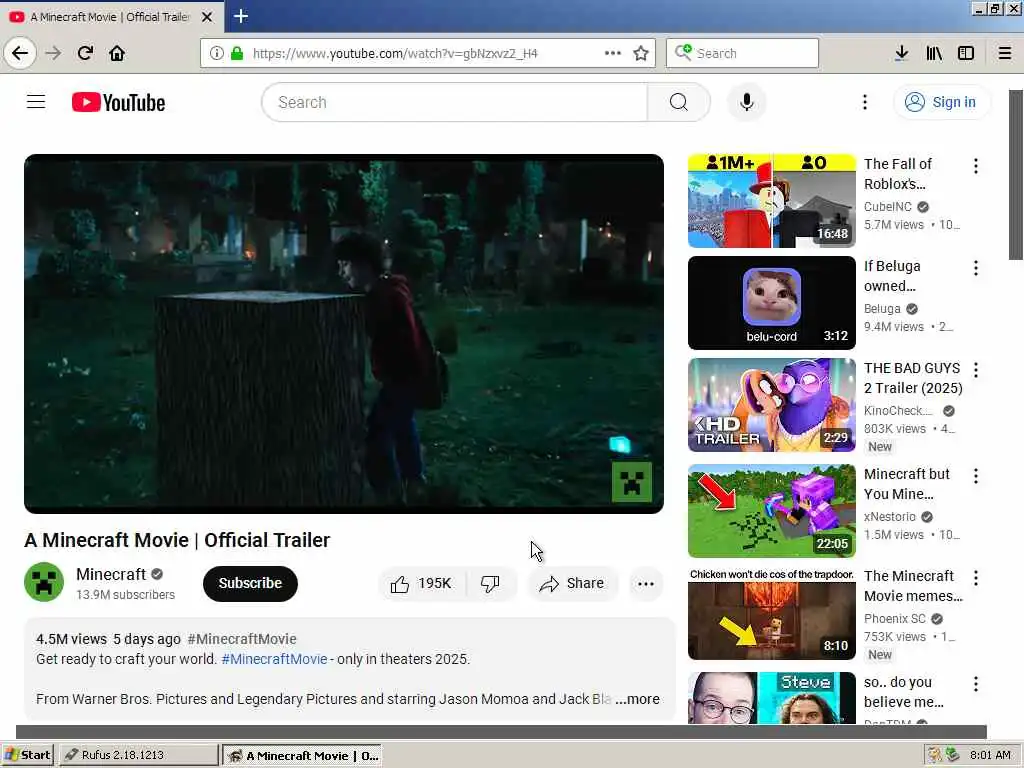Screen dimensions: 1024x768
Task: Click the Phoenix SC channel name
Action: (895, 618)
